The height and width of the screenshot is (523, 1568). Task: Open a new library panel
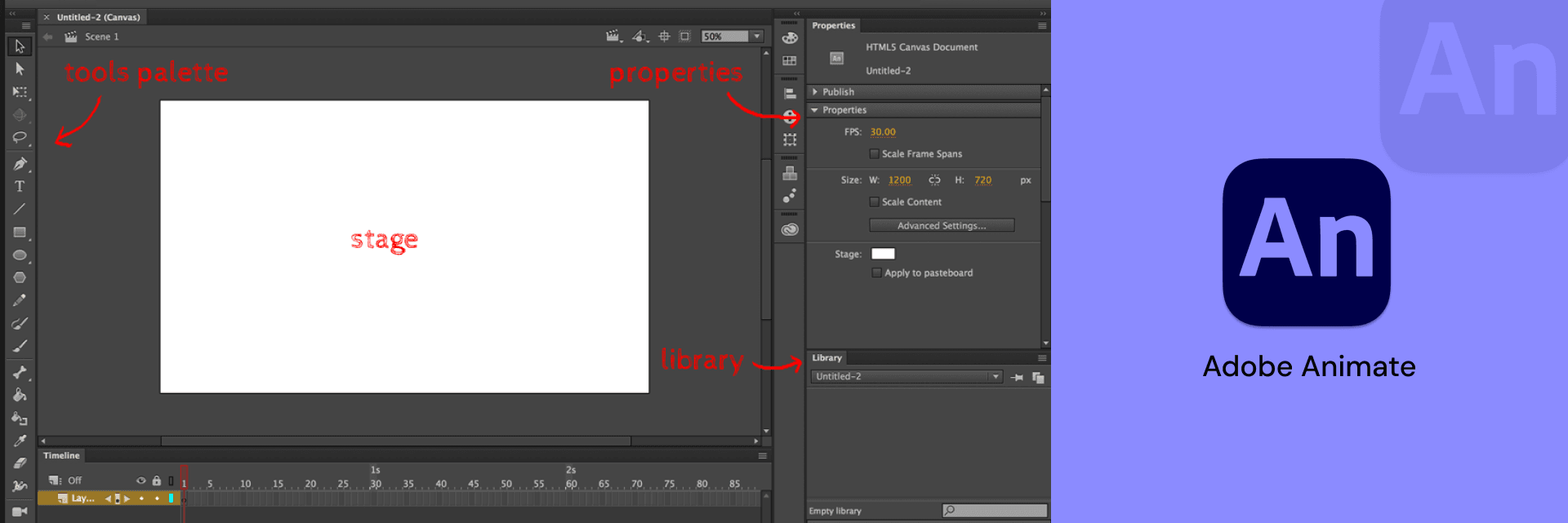(1038, 377)
